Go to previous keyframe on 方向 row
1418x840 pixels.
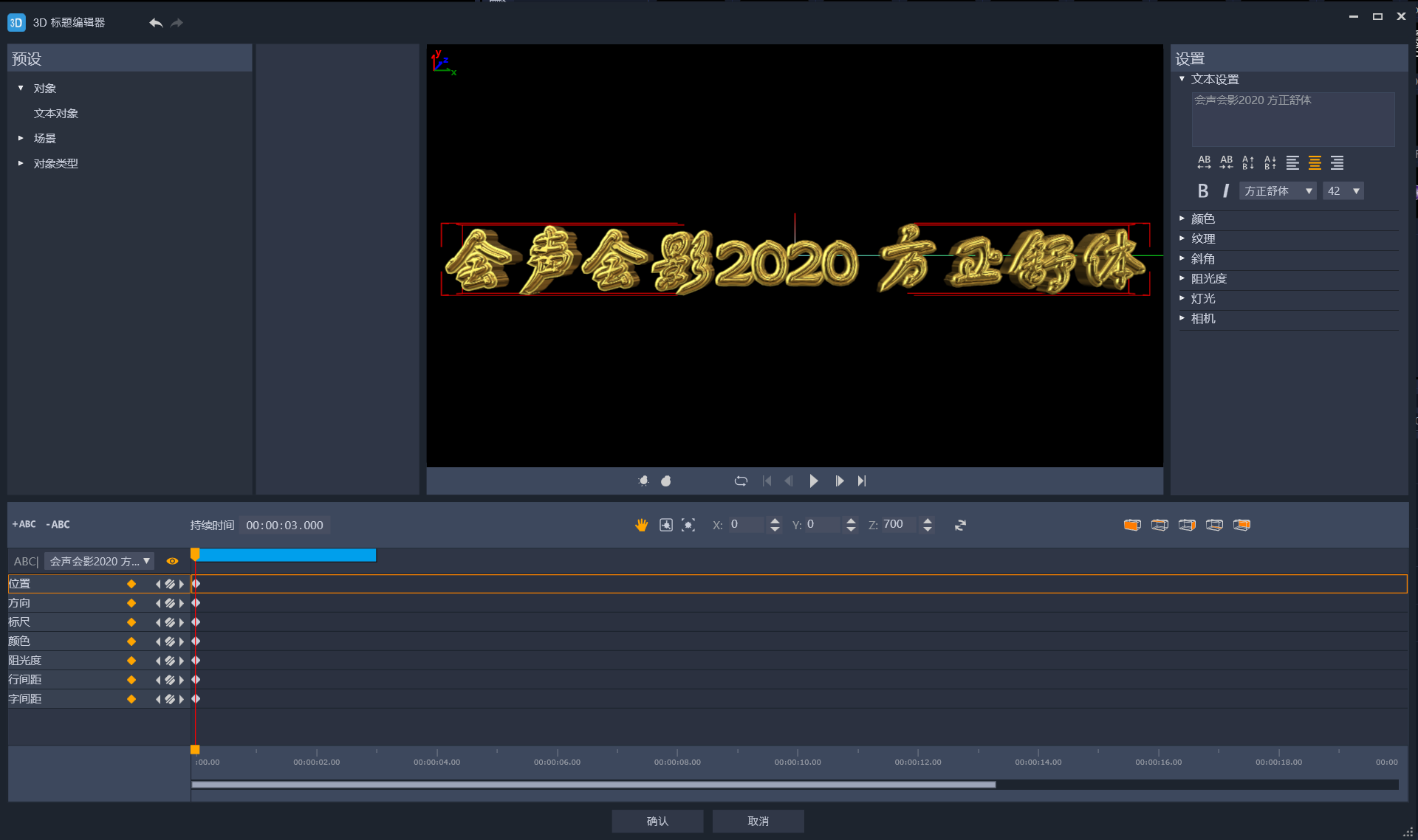pyautogui.click(x=158, y=603)
